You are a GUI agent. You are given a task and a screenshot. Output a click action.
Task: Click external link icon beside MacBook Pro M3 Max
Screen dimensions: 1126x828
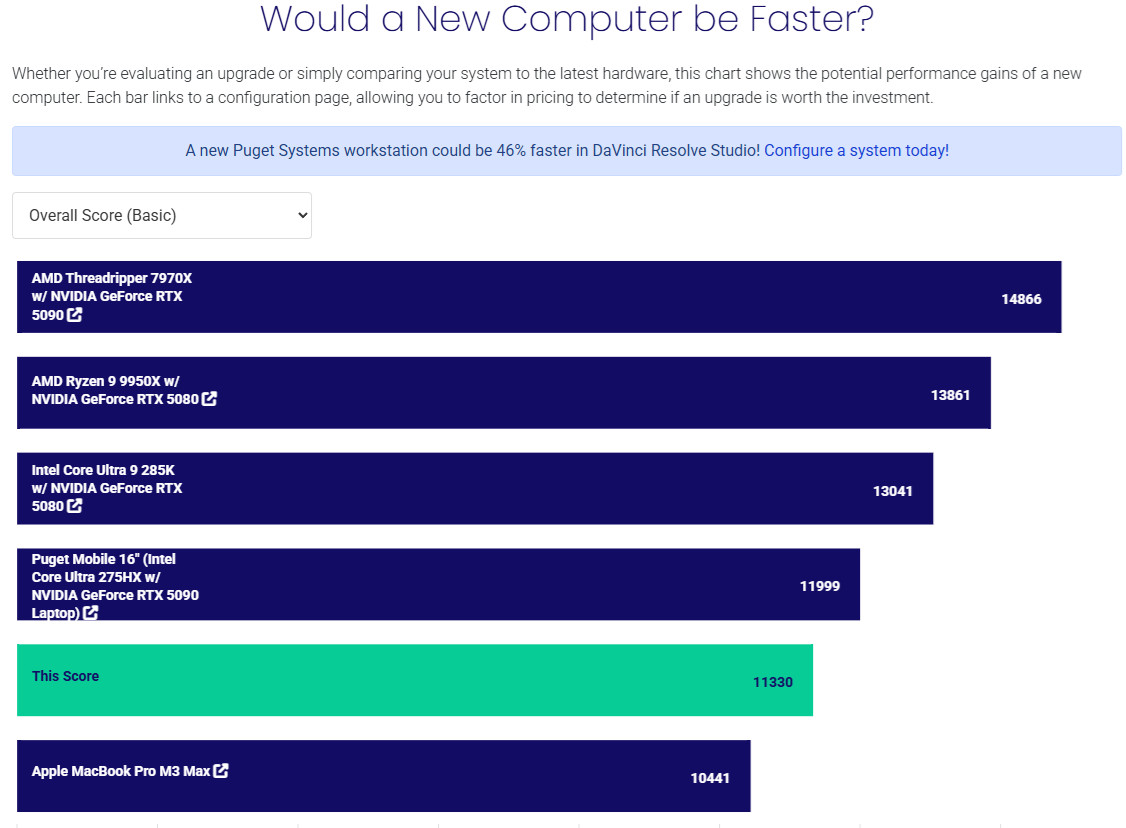[221, 771]
